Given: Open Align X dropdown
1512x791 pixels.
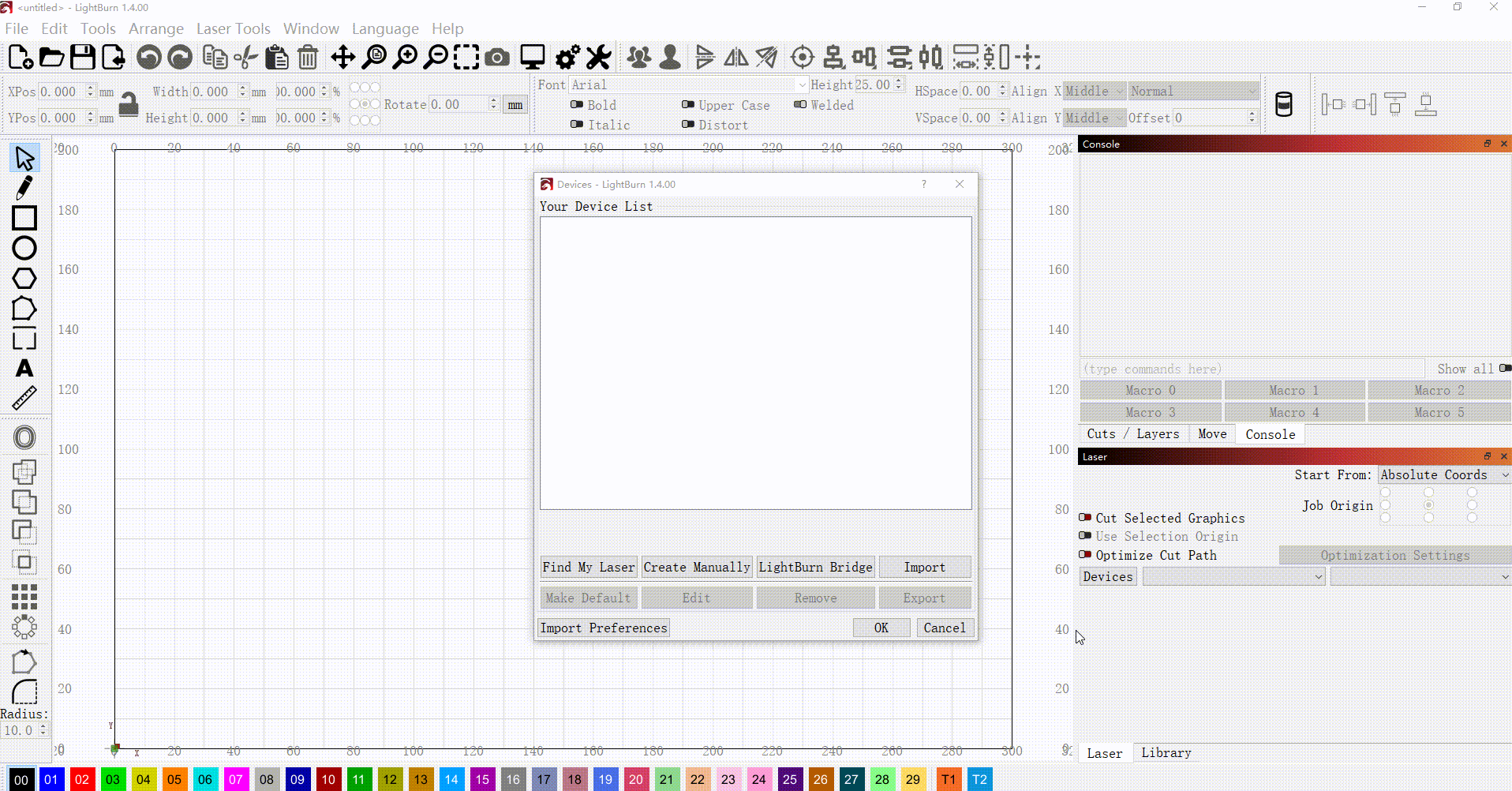Looking at the screenshot, I should pos(1094,92).
